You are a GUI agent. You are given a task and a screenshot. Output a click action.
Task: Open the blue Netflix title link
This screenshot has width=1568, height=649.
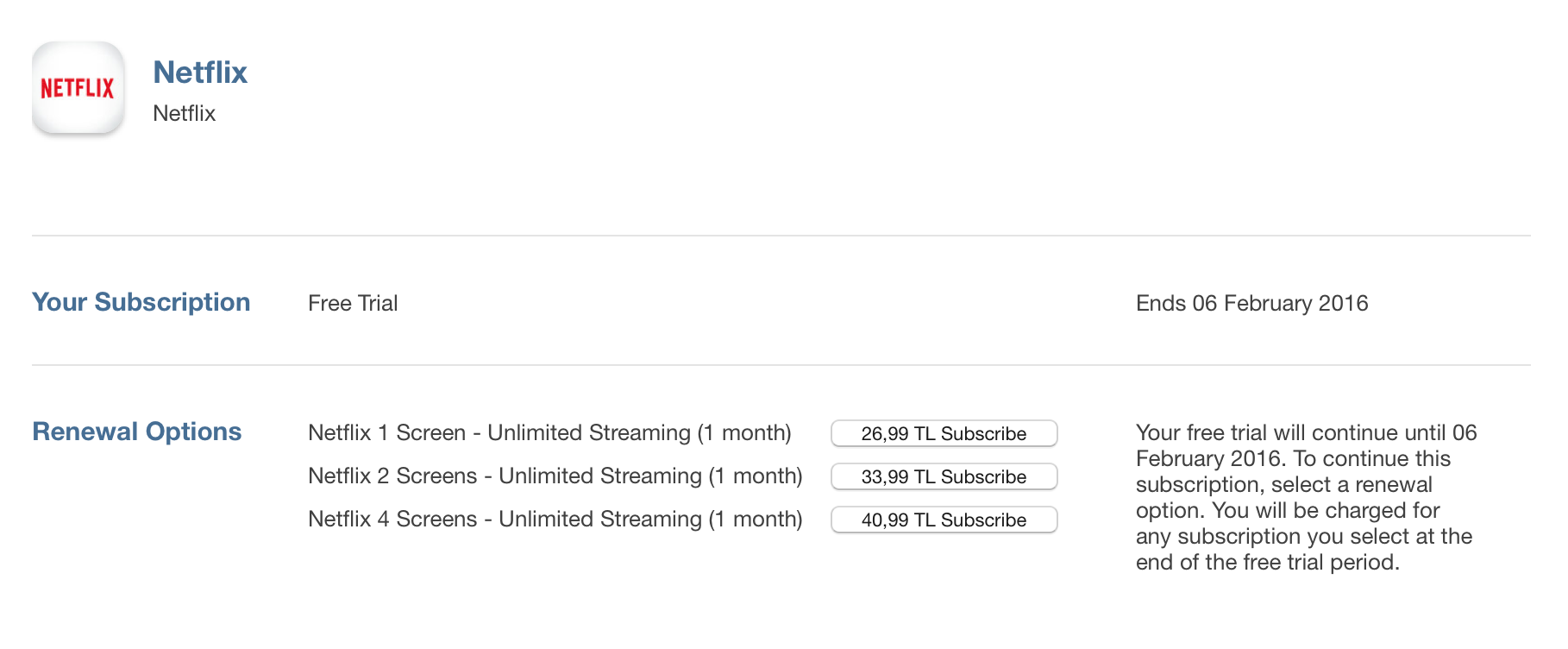pos(200,72)
